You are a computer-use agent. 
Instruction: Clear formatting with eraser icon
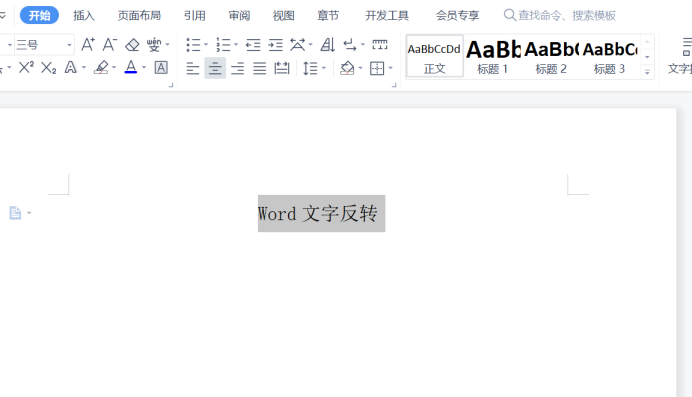click(132, 45)
